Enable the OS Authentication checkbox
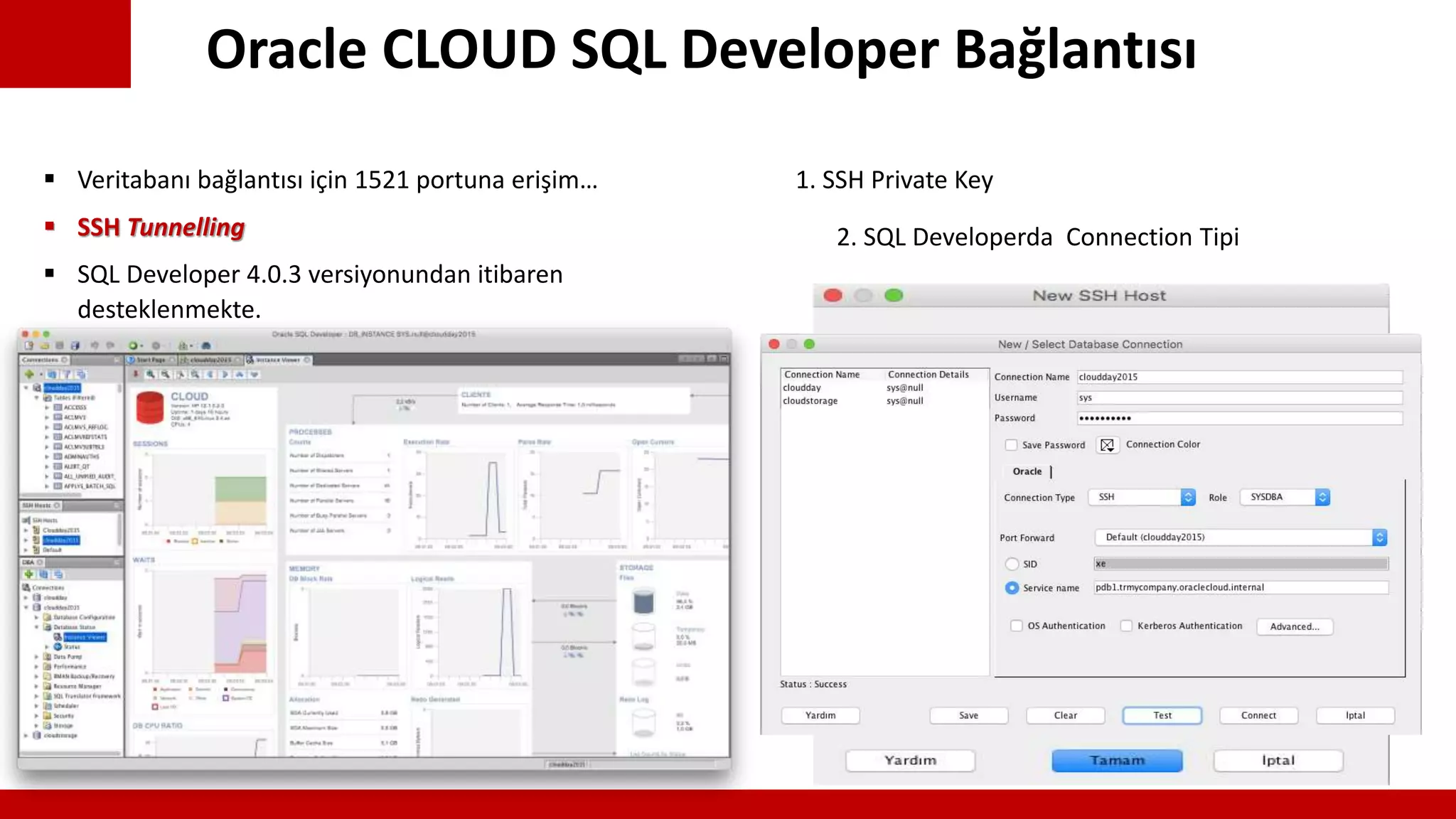 point(1017,626)
